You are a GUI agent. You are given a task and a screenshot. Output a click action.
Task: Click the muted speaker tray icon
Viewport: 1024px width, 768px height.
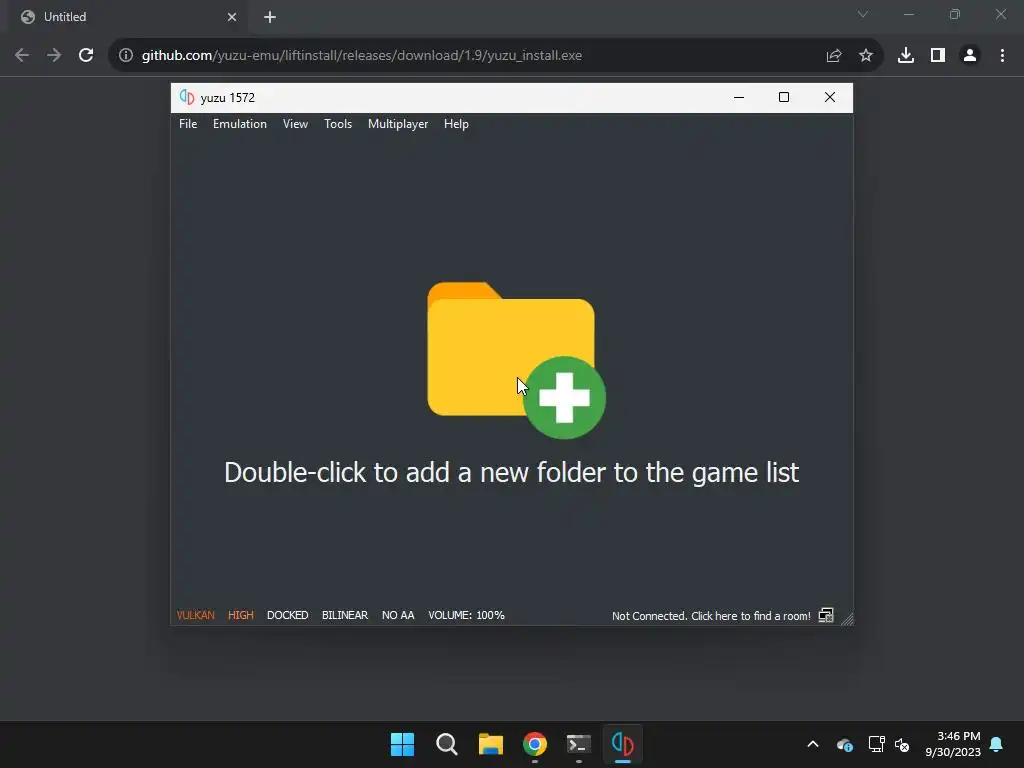click(x=902, y=744)
